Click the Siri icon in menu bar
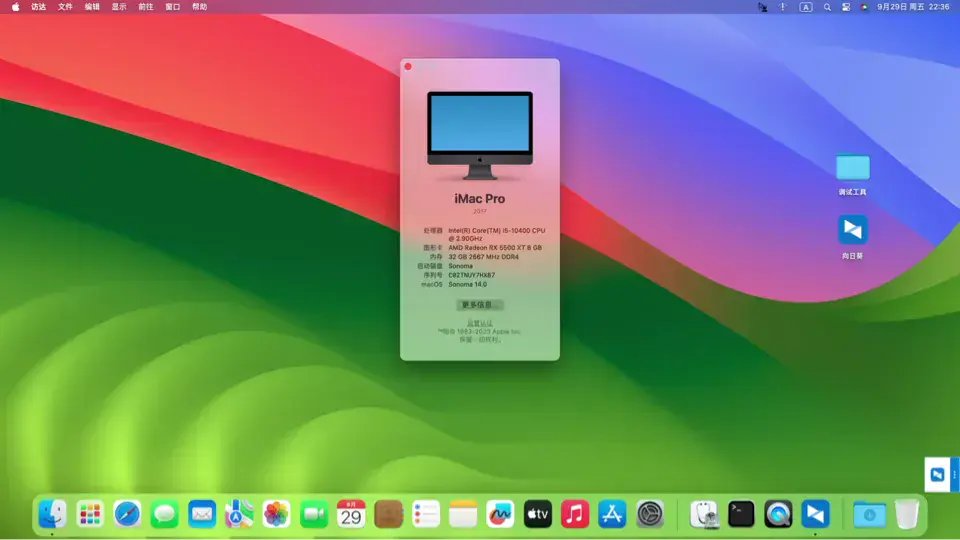Viewport: 960px width, 540px height. tap(864, 7)
